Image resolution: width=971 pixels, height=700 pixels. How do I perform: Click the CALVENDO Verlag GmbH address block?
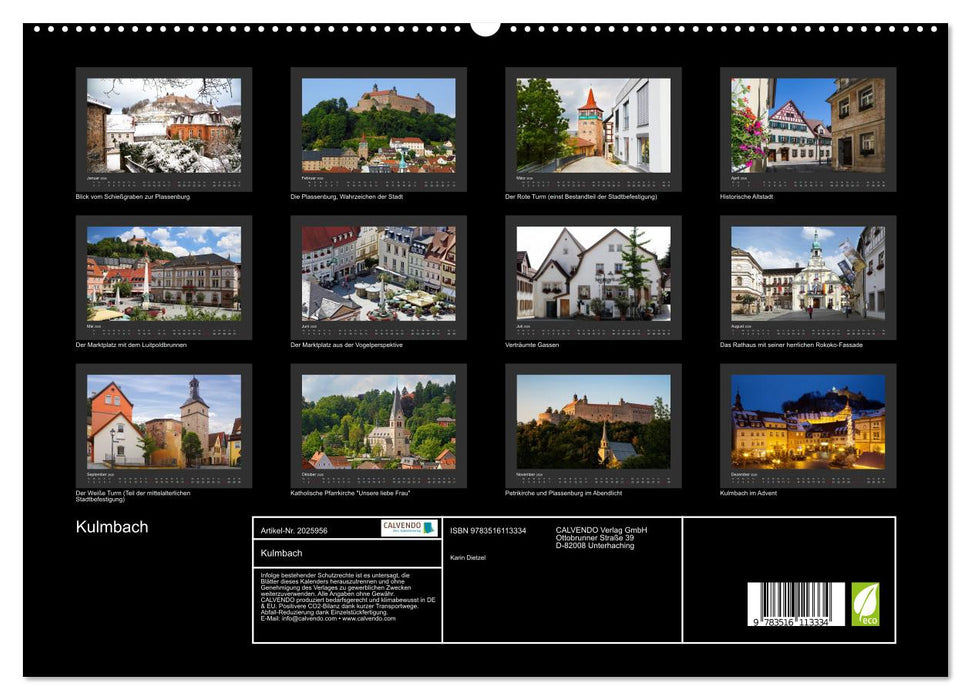(x=601, y=536)
